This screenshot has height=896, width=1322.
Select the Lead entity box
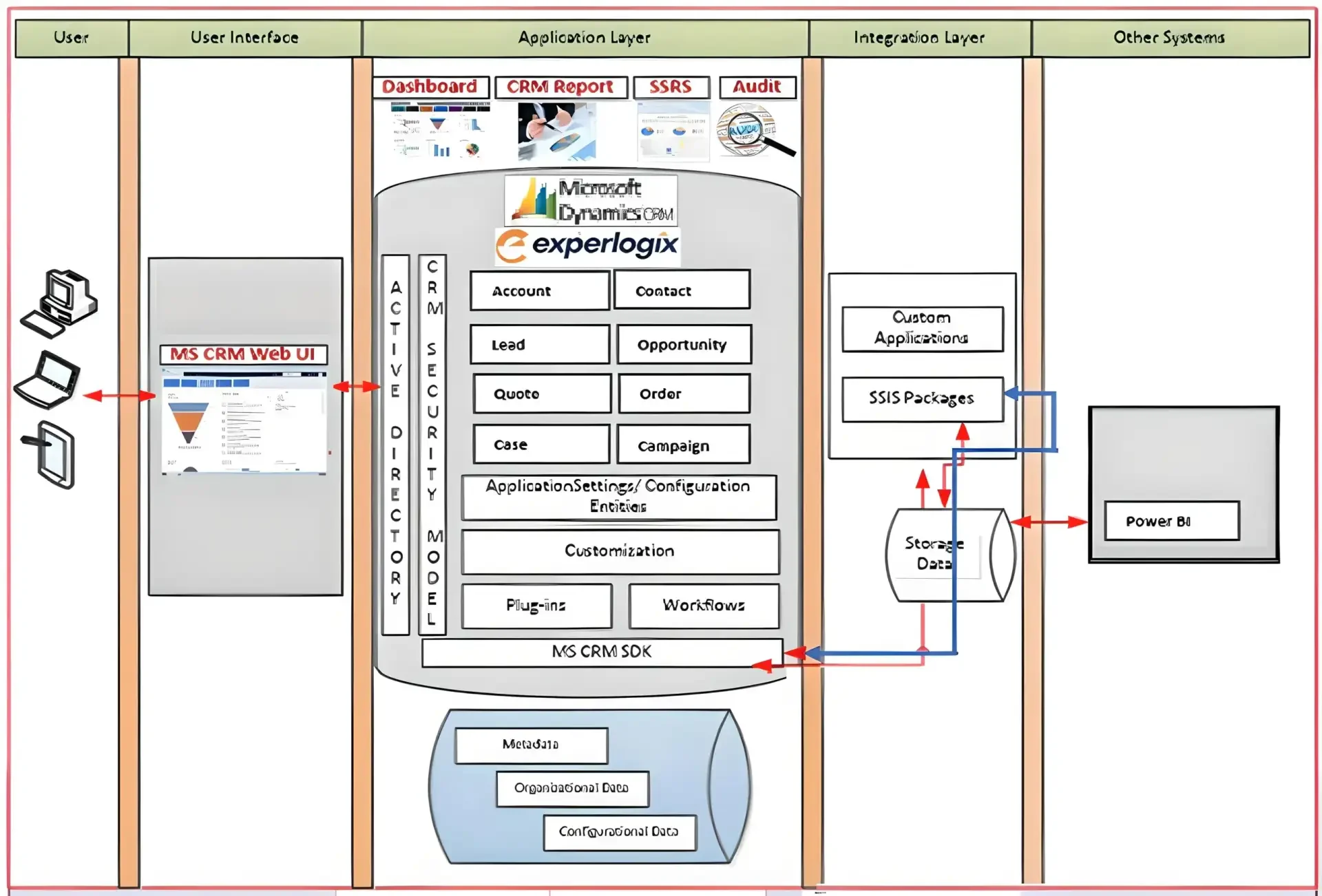pyautogui.click(x=540, y=344)
